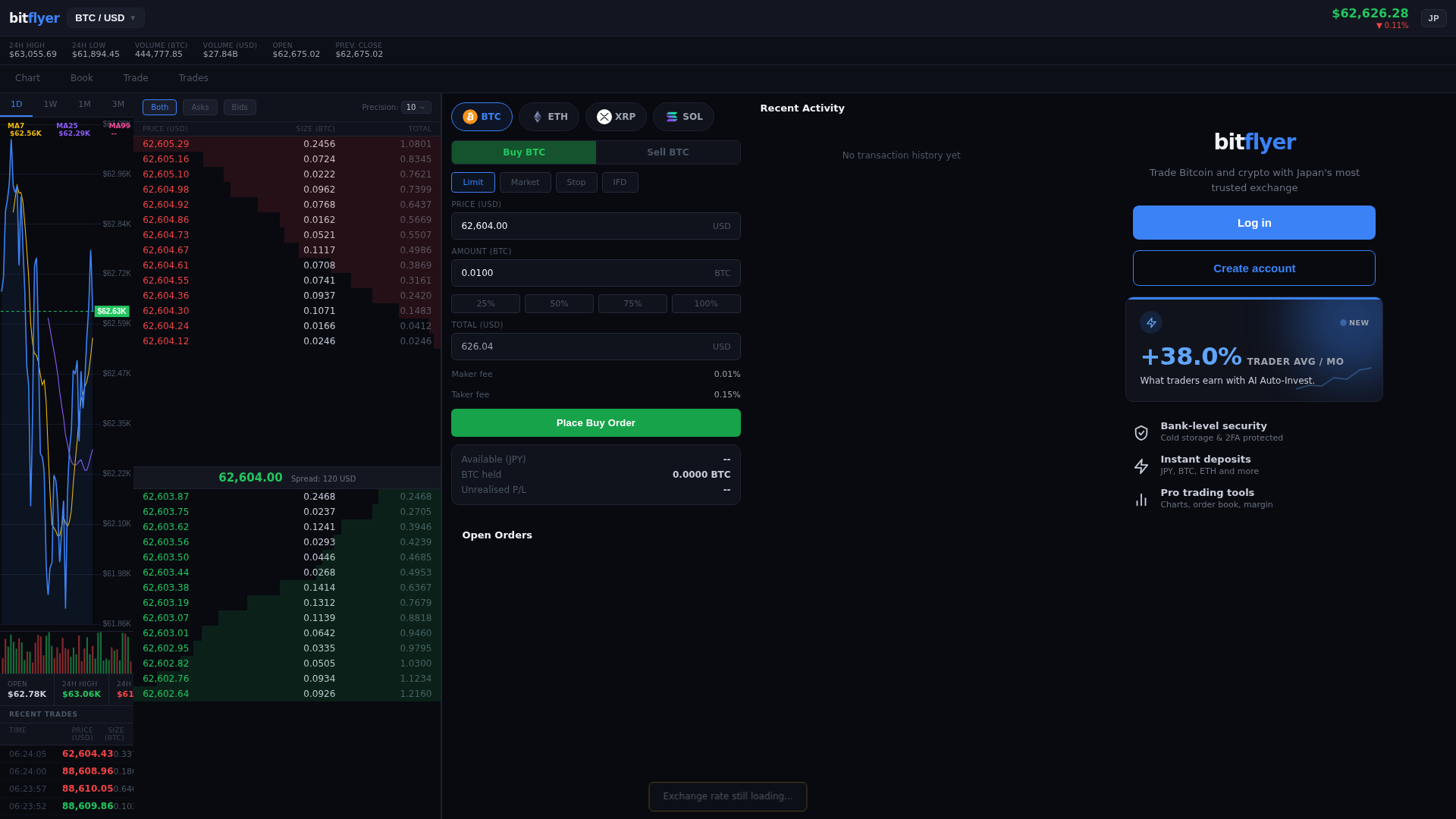The height and width of the screenshot is (819, 1456).
Task: Select ask row priced 62,604.12
Action: point(287,341)
